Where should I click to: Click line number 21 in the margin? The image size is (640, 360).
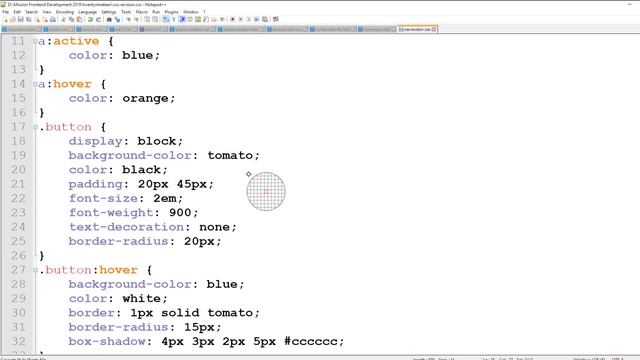18,184
